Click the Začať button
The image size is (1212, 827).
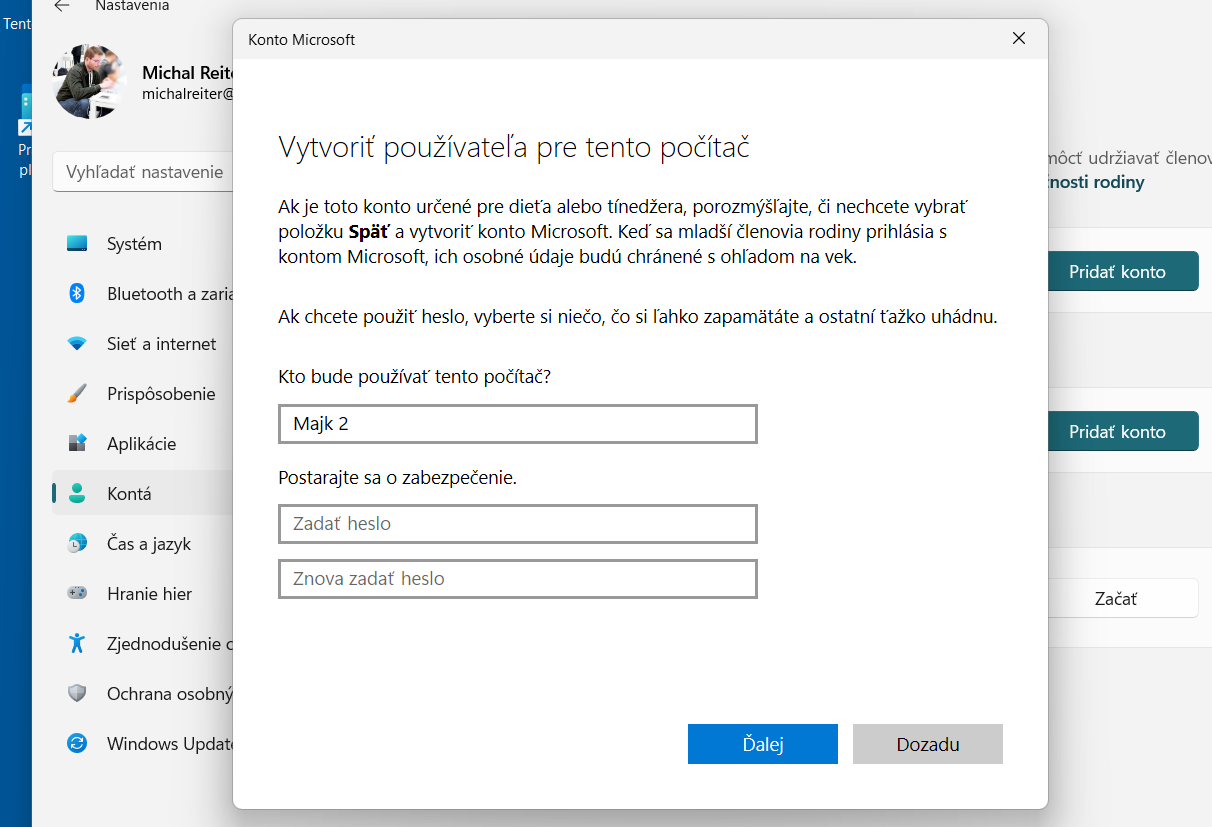point(1116,599)
